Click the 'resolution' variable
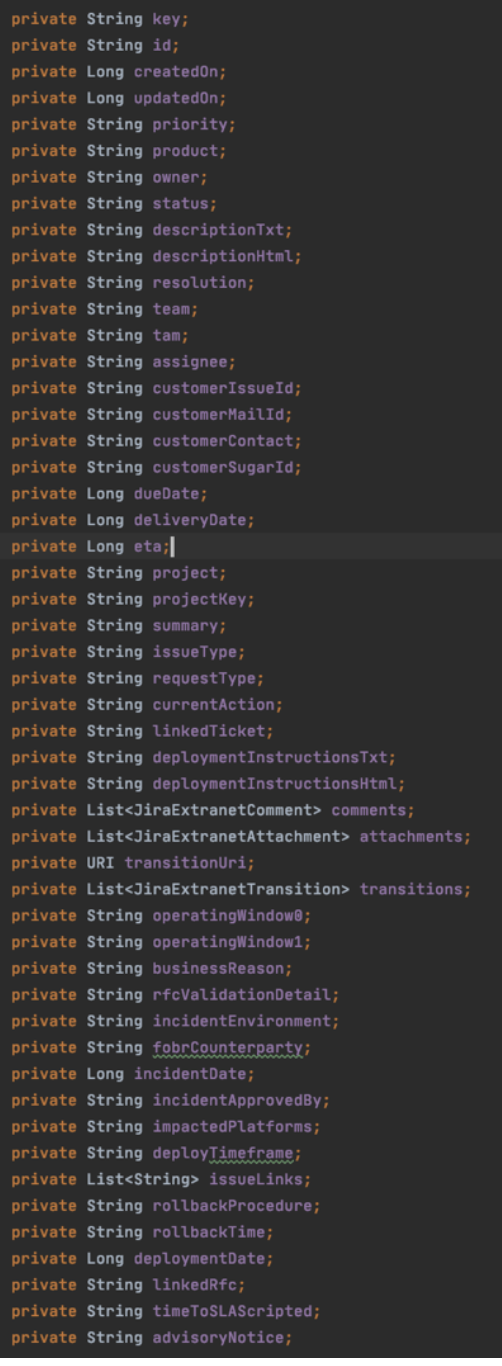Image resolution: width=502 pixels, height=1366 pixels. [x=198, y=282]
